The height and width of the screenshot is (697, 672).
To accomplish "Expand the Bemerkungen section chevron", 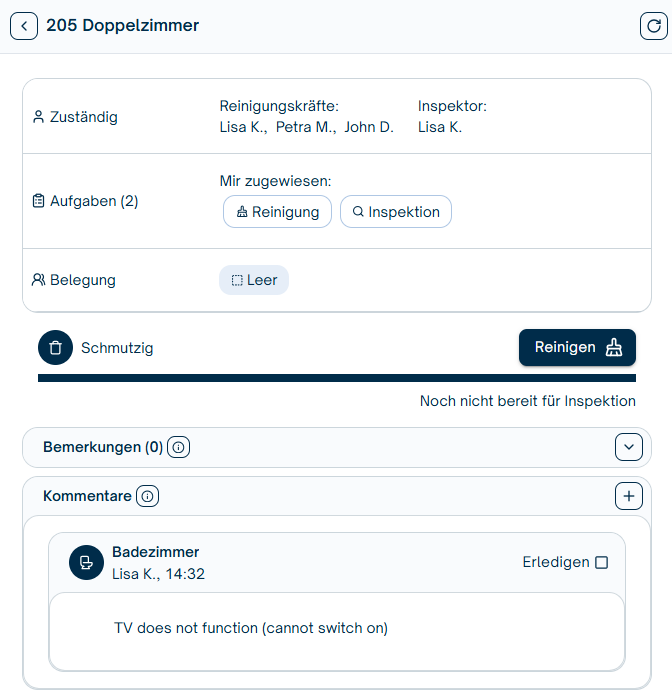I will click(628, 448).
